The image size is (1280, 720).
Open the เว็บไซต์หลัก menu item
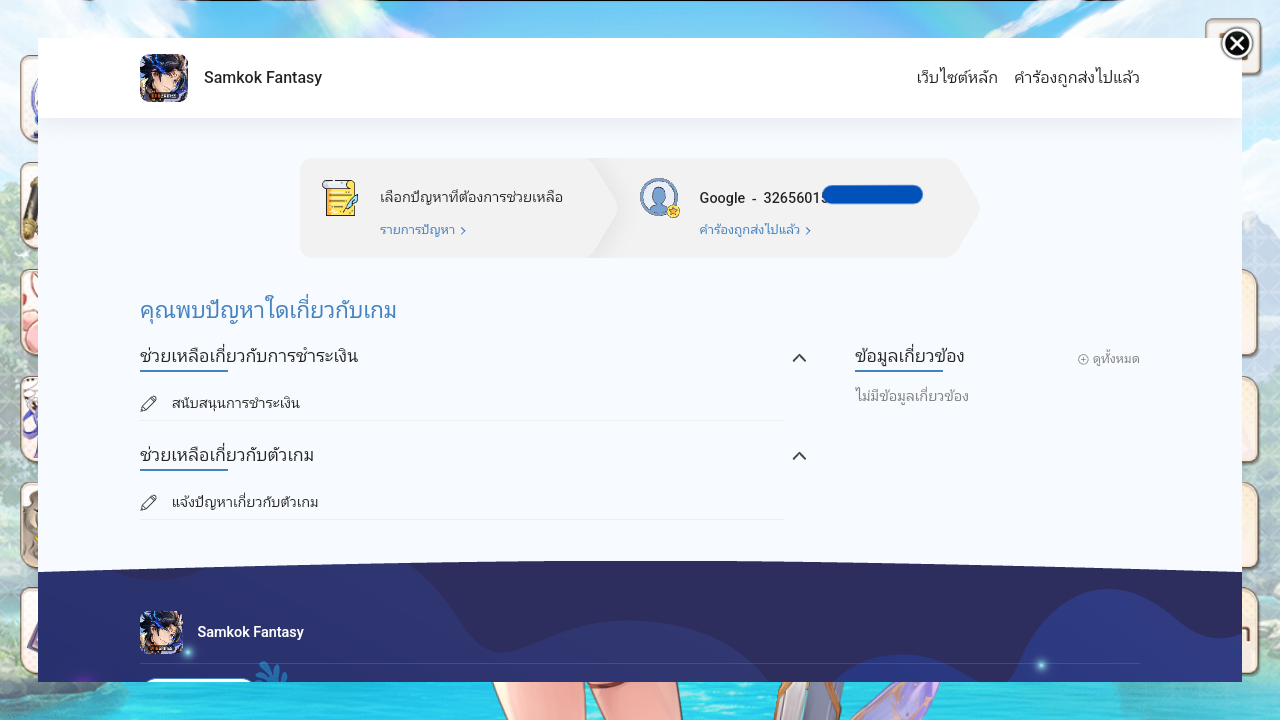coord(957,78)
